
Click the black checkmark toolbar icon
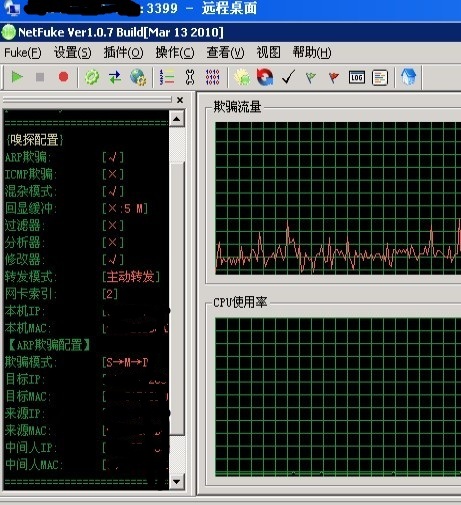[x=288, y=77]
